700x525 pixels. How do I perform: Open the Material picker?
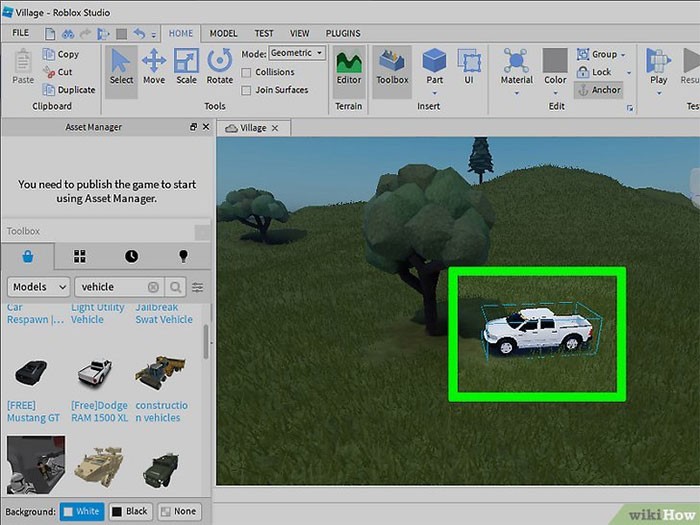[x=517, y=66]
